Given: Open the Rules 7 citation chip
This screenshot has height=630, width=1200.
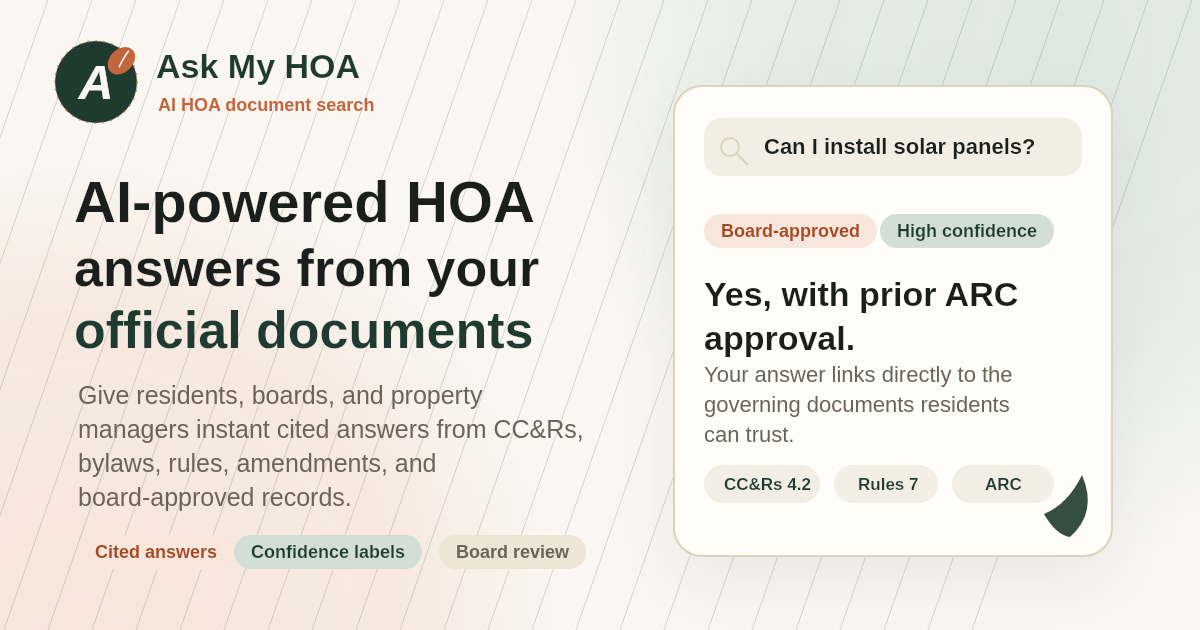Looking at the screenshot, I should click(x=886, y=484).
